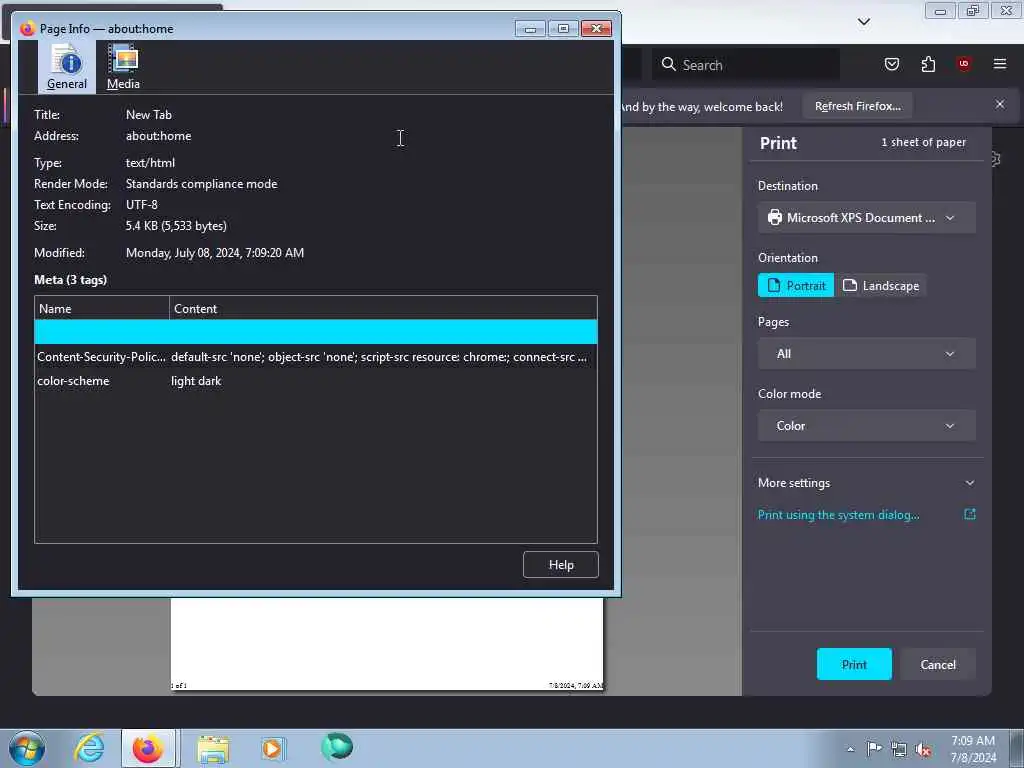Viewport: 1024px width, 768px height.
Task: Open Internet Explorer from taskbar
Action: coord(89,748)
